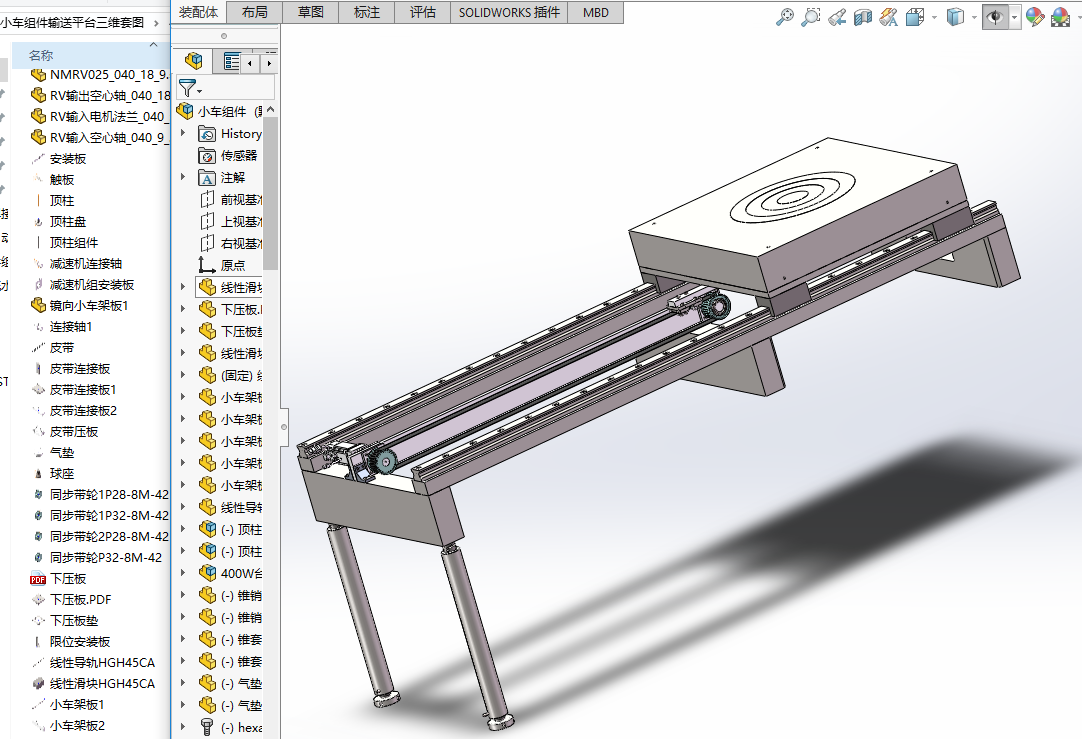Open the Dynamic Annotation Views tool
Screen dimensions: 1082x739
tap(888, 17)
